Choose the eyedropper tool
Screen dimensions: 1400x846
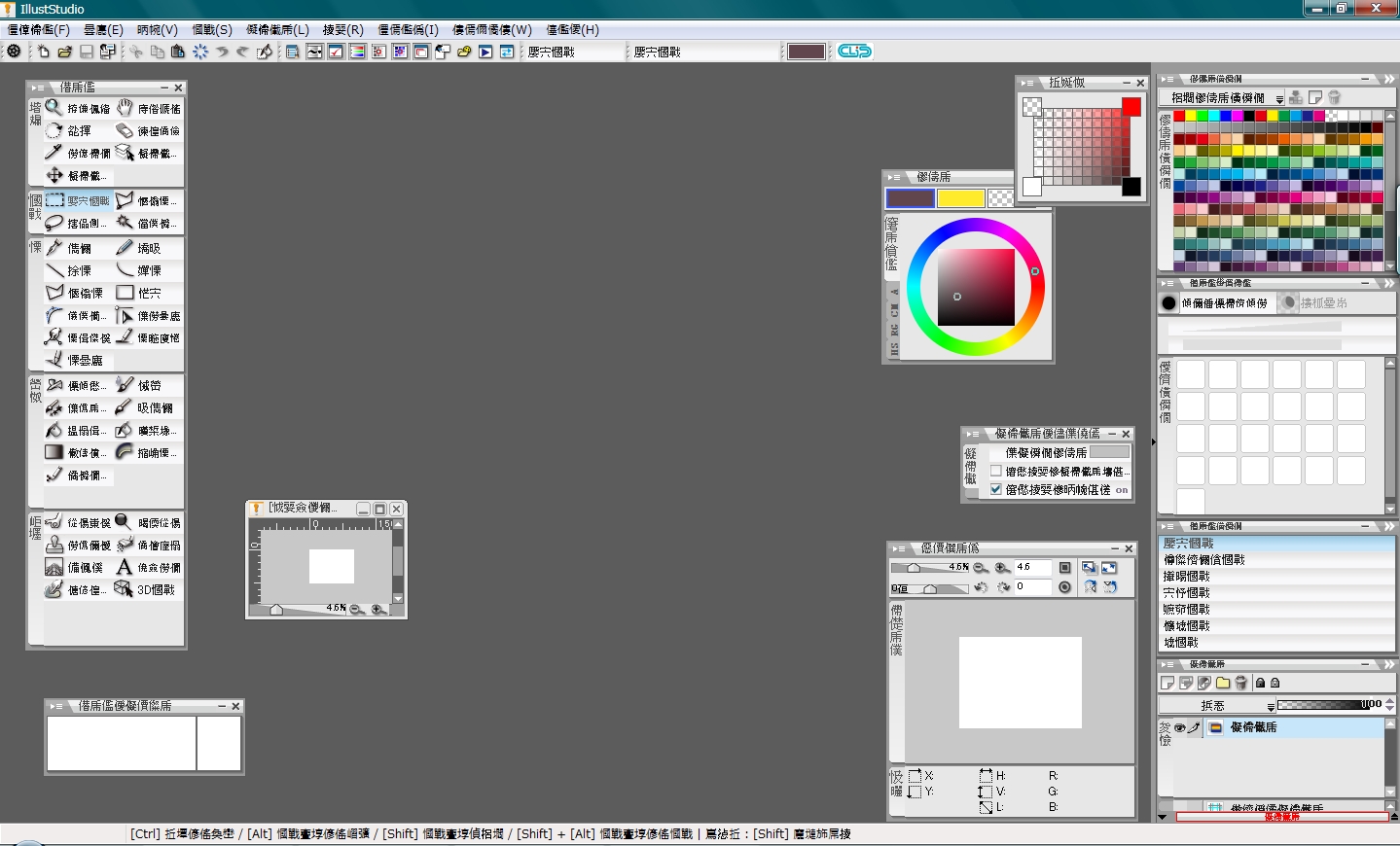click(x=54, y=153)
